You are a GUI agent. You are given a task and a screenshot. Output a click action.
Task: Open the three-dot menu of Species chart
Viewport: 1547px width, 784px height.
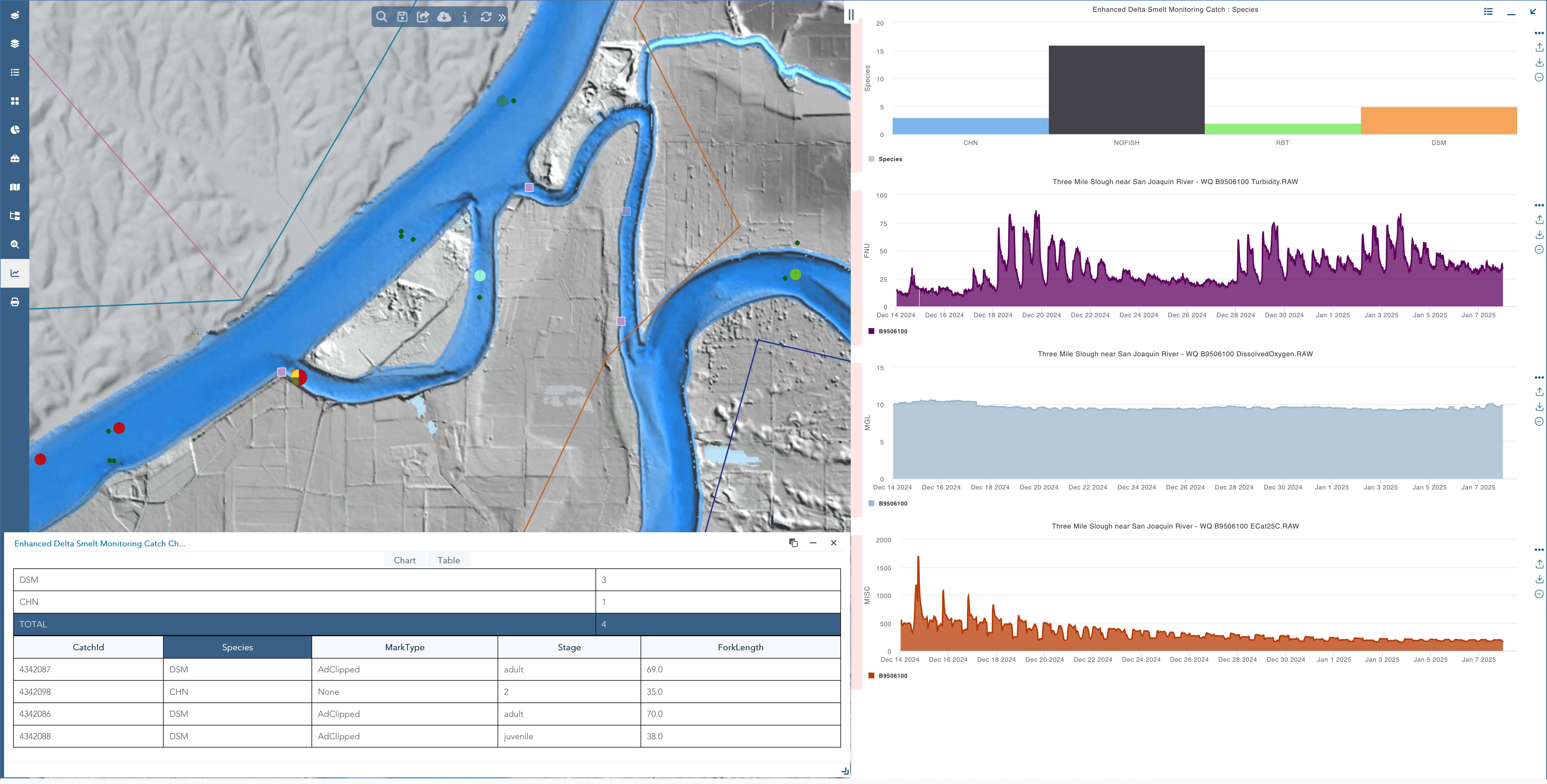point(1539,33)
